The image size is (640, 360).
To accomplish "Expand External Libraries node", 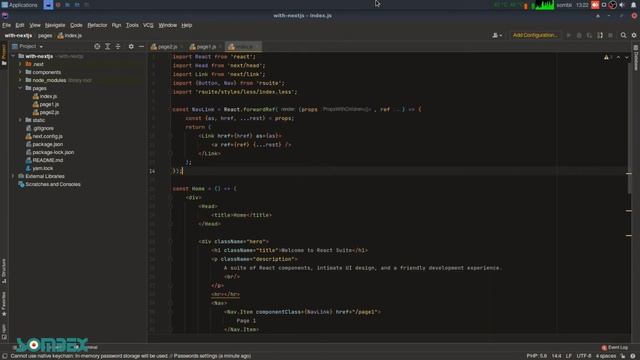I will coord(13,176).
